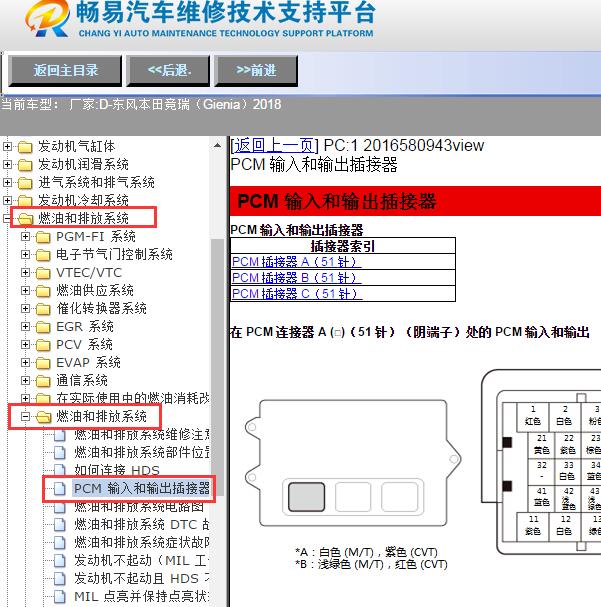601x607 pixels.
Task: Select the 燃油和排放系统部件位置 tree item
Action: (x=142, y=453)
